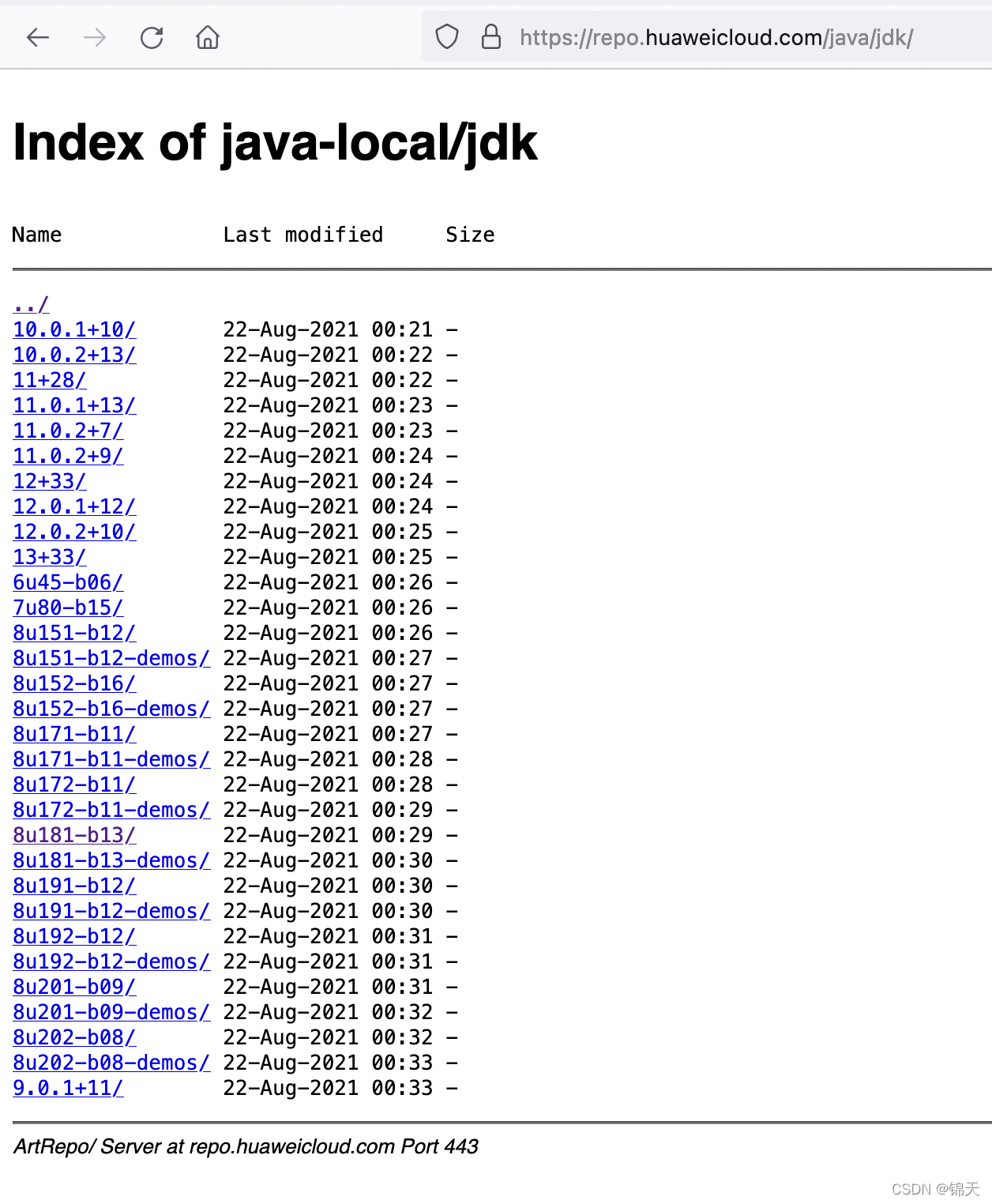Open the 8u192-b12-demos/ directory
Screen dimensions: 992x1204
pyautogui.click(x=111, y=961)
